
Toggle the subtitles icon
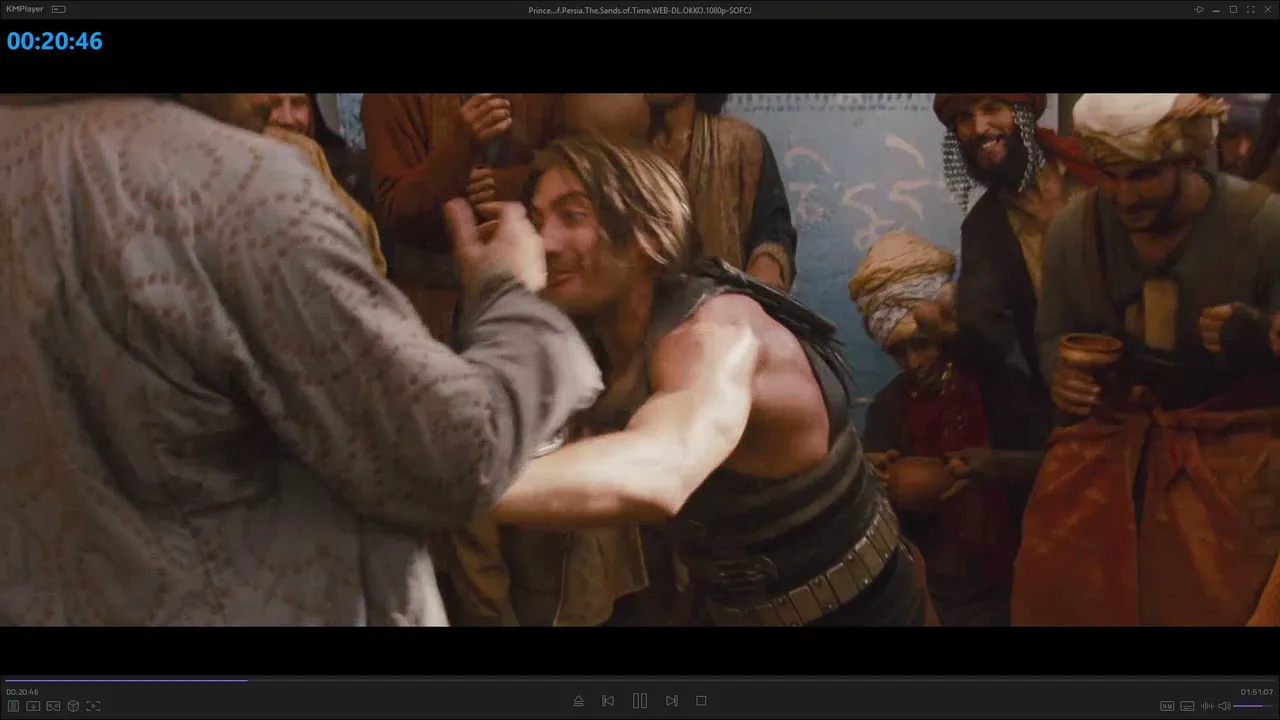tap(1187, 706)
